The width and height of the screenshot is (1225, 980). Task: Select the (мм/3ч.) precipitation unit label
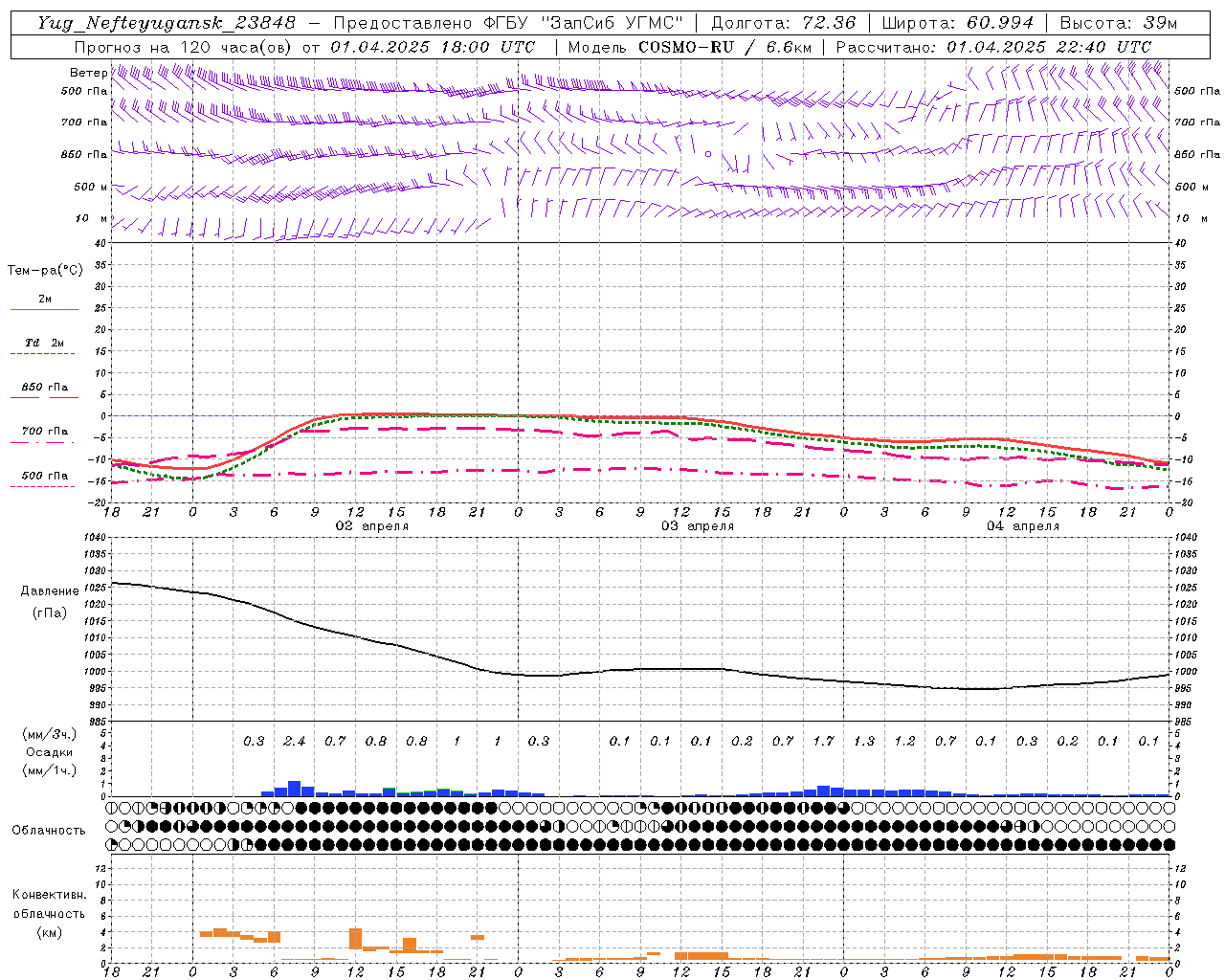pyautogui.click(x=50, y=734)
